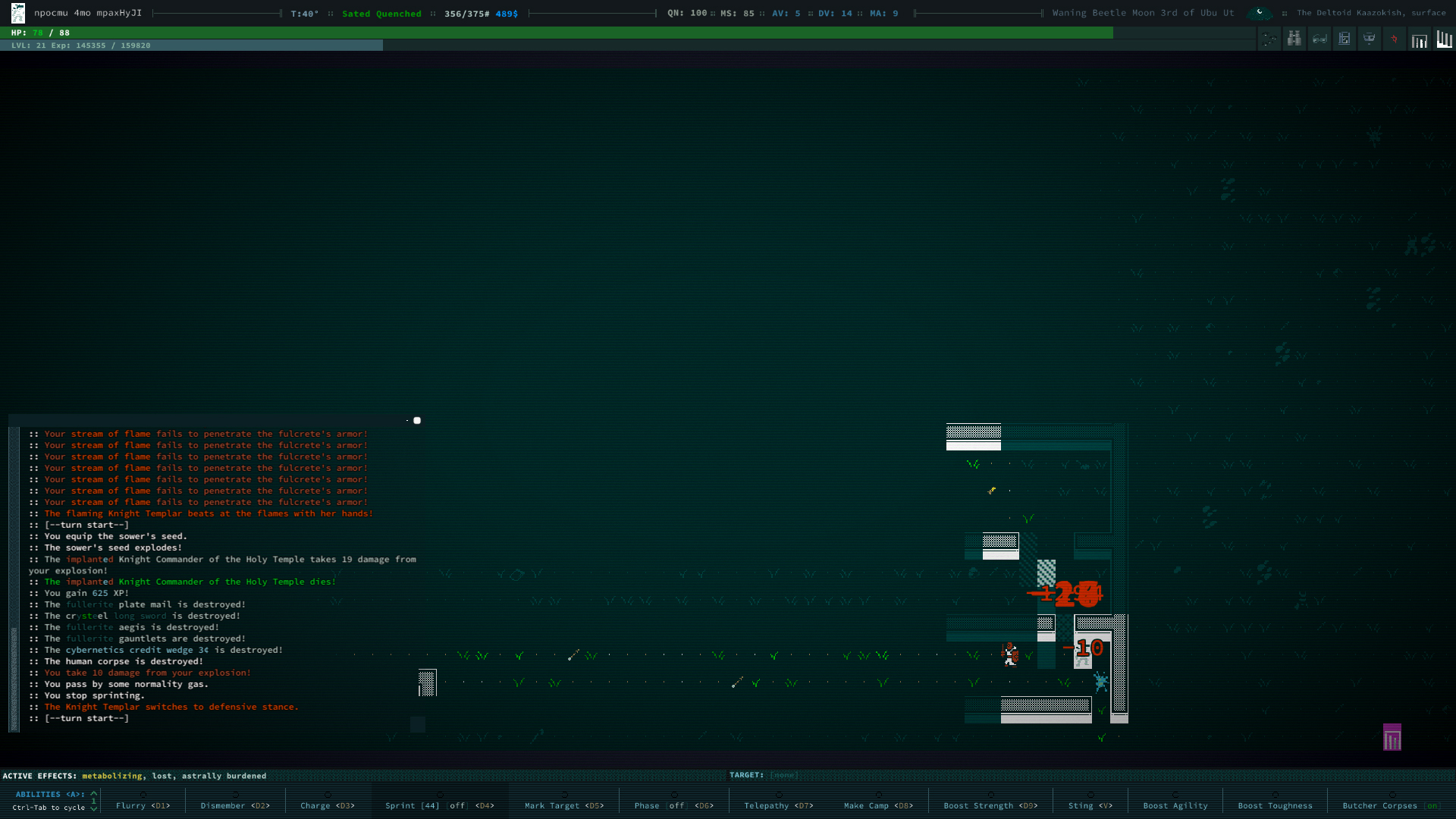Click the message log scrollbar handle
Viewport: 1456px width, 819px height.
(14, 679)
